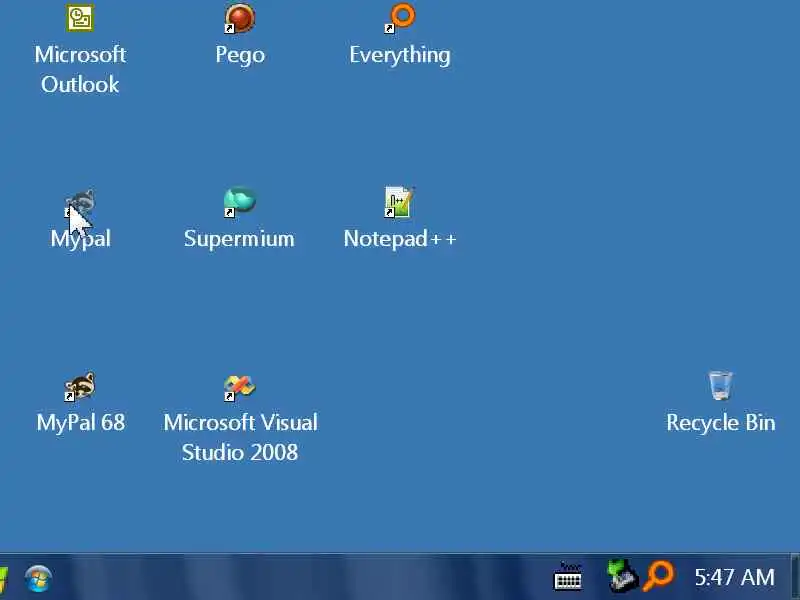The height and width of the screenshot is (600, 800).
Task: Select the Recycle Bin icon
Action: (x=720, y=386)
